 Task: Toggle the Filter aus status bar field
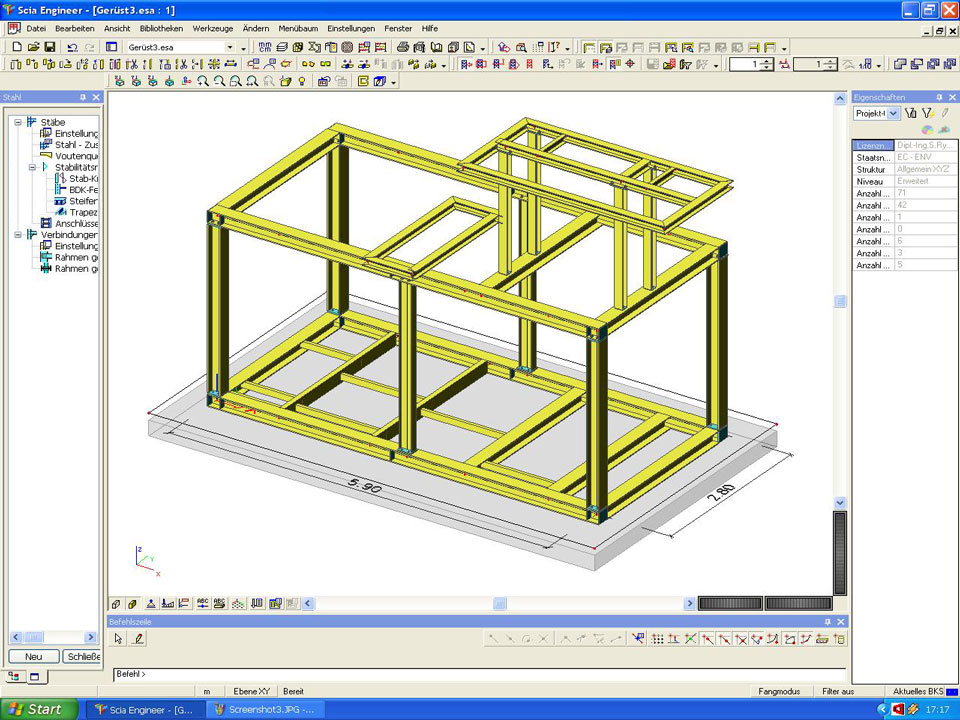click(838, 691)
